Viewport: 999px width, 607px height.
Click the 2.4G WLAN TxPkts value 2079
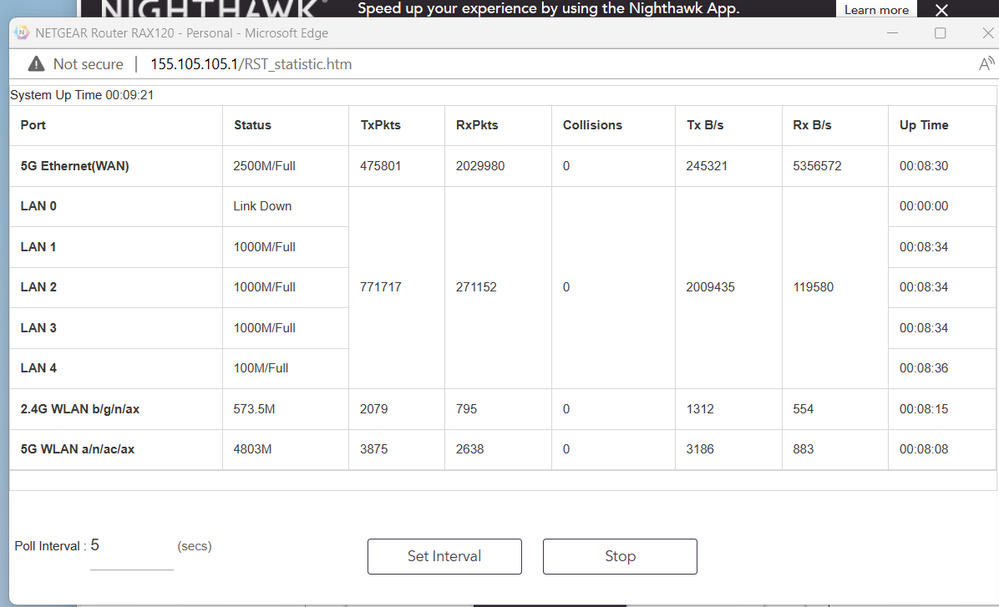(x=374, y=409)
